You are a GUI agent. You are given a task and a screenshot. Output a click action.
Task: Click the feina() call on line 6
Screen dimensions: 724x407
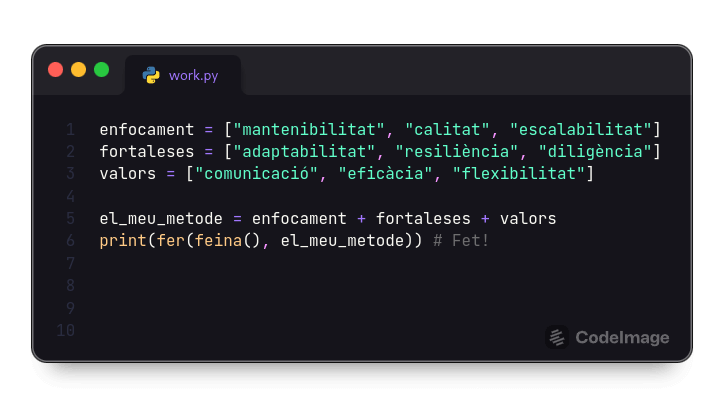pos(228,241)
